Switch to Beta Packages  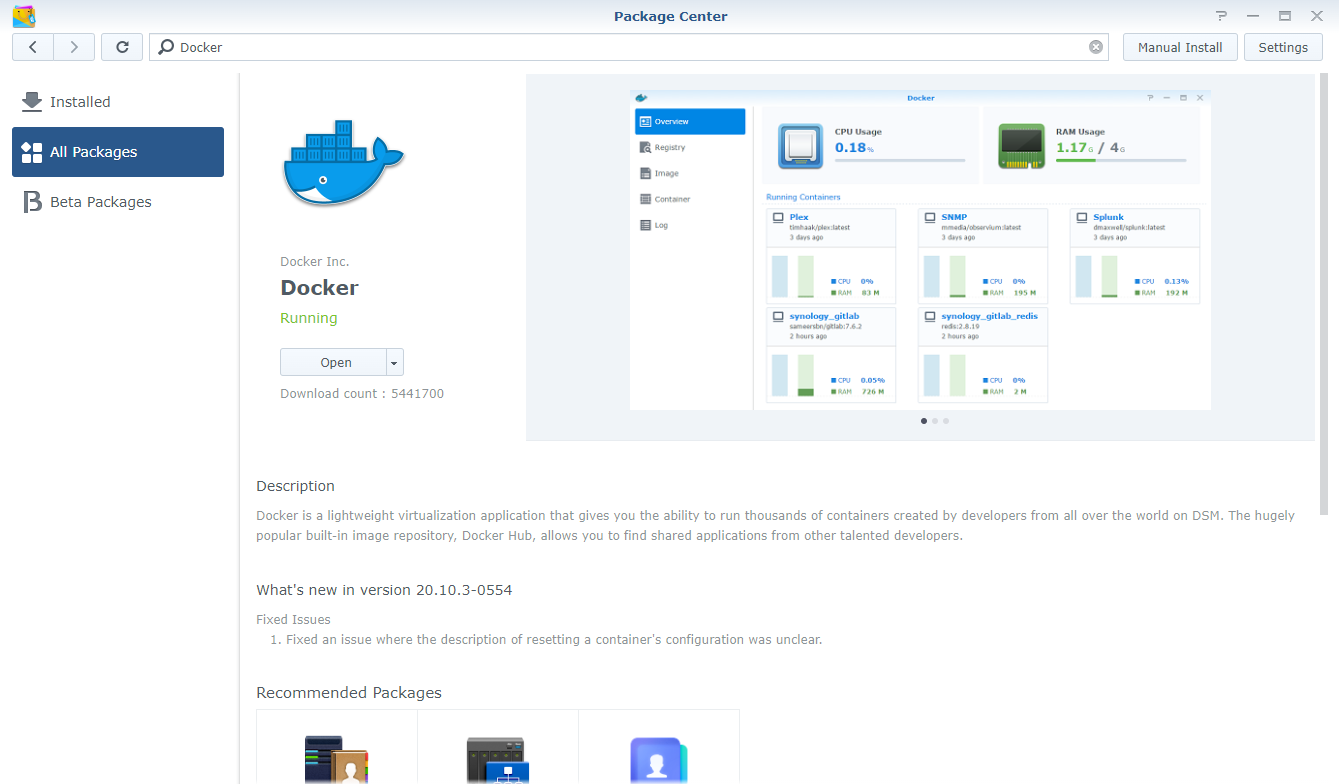point(118,202)
